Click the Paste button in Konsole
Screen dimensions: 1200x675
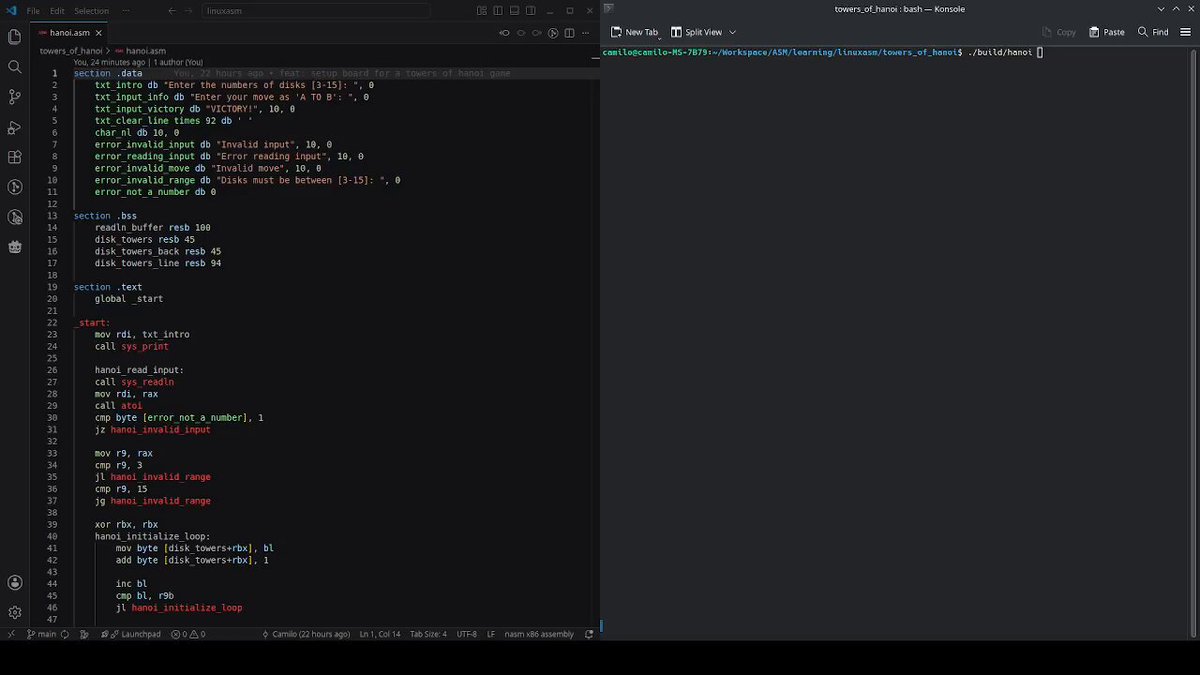tap(1106, 32)
